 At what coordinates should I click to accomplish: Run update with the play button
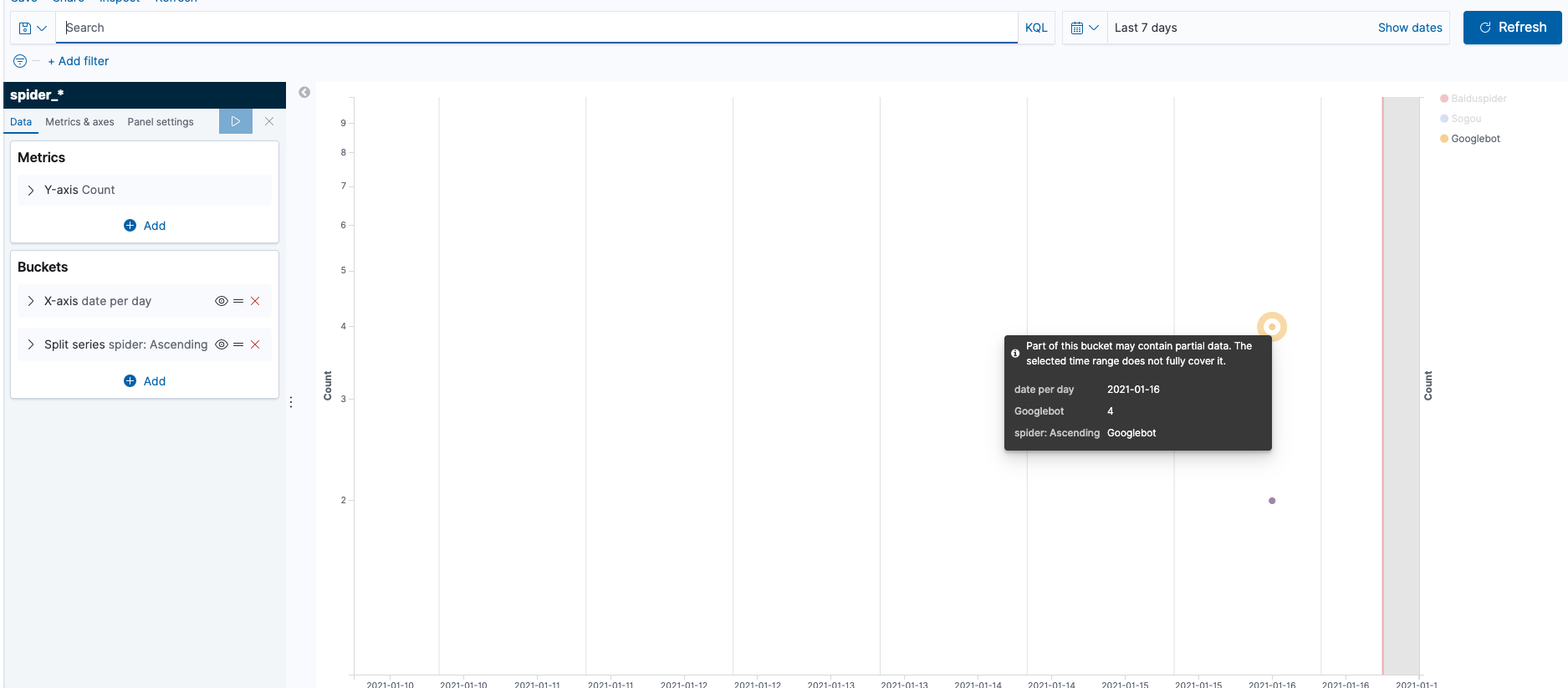[x=235, y=121]
